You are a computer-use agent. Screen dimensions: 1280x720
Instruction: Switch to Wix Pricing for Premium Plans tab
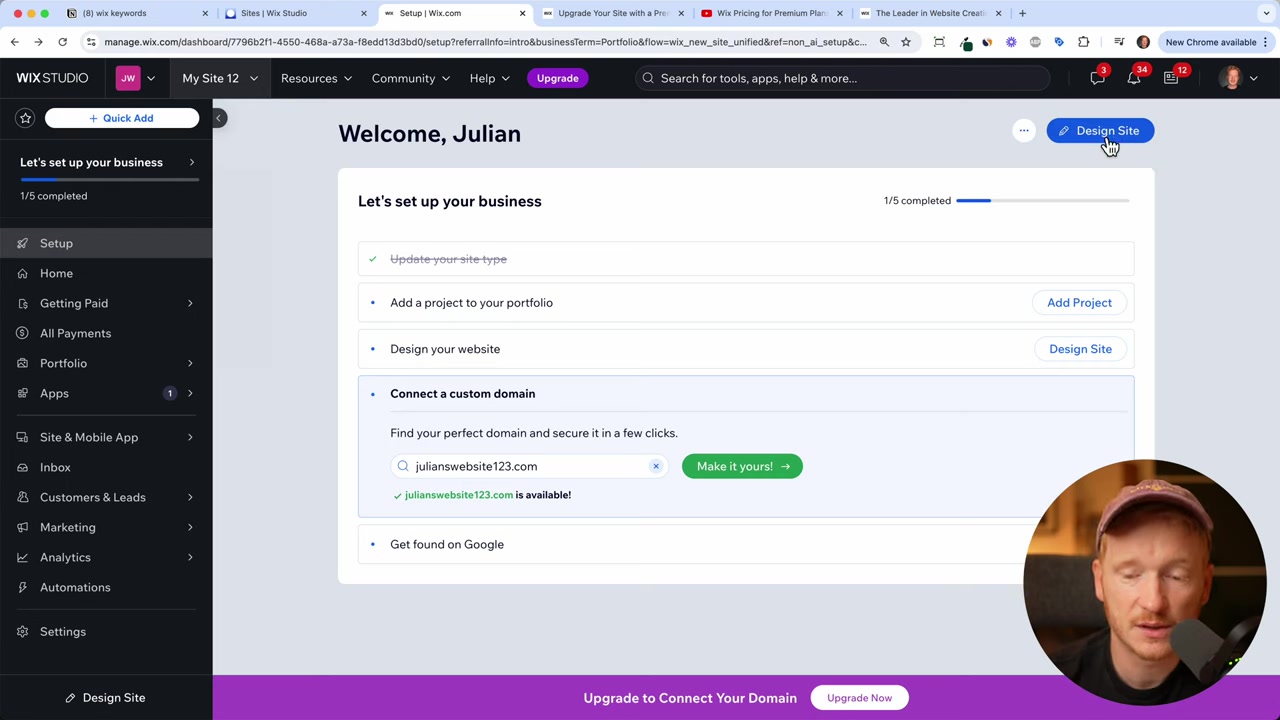[770, 13]
